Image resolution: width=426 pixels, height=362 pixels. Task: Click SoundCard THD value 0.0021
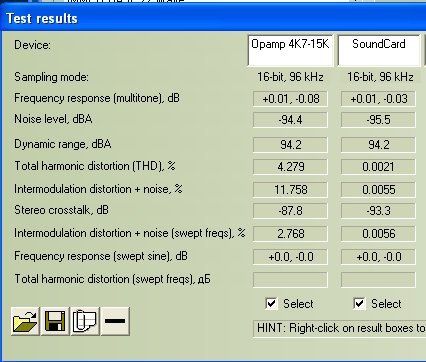pos(378,167)
